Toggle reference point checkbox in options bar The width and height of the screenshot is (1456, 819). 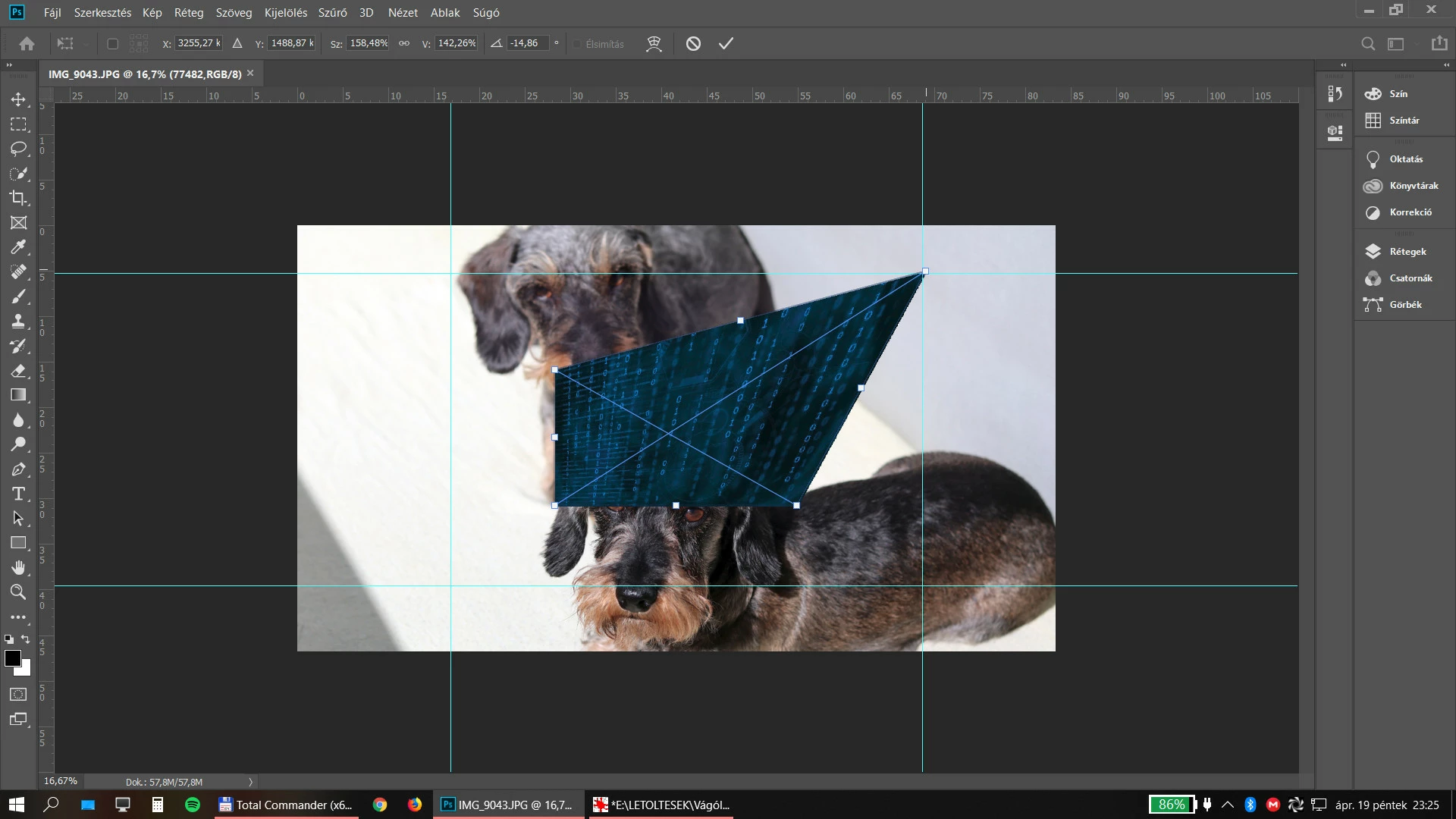[112, 44]
